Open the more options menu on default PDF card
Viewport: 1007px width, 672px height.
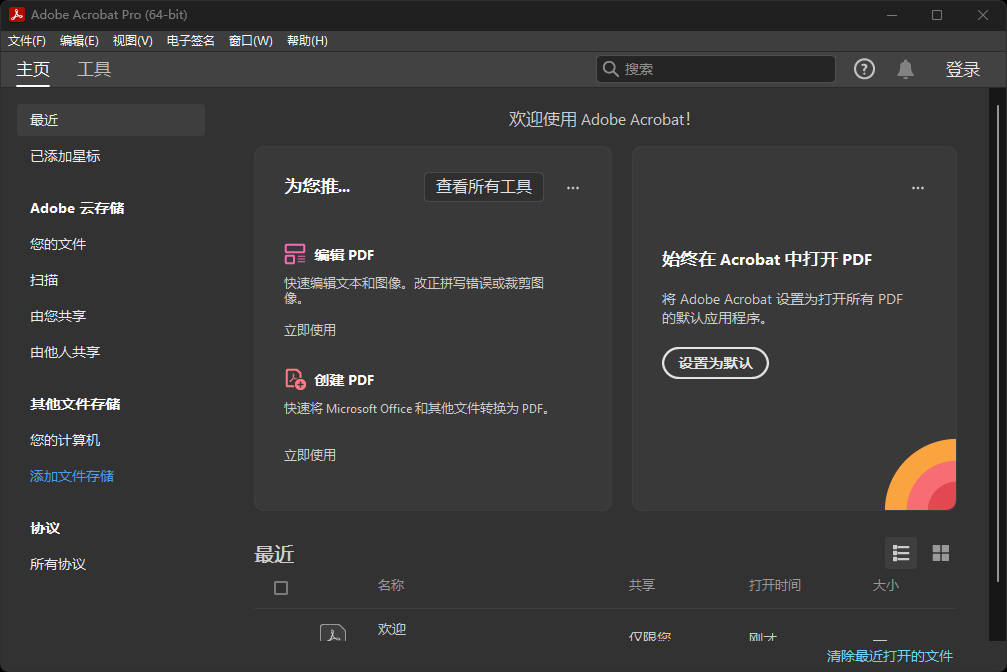click(918, 188)
